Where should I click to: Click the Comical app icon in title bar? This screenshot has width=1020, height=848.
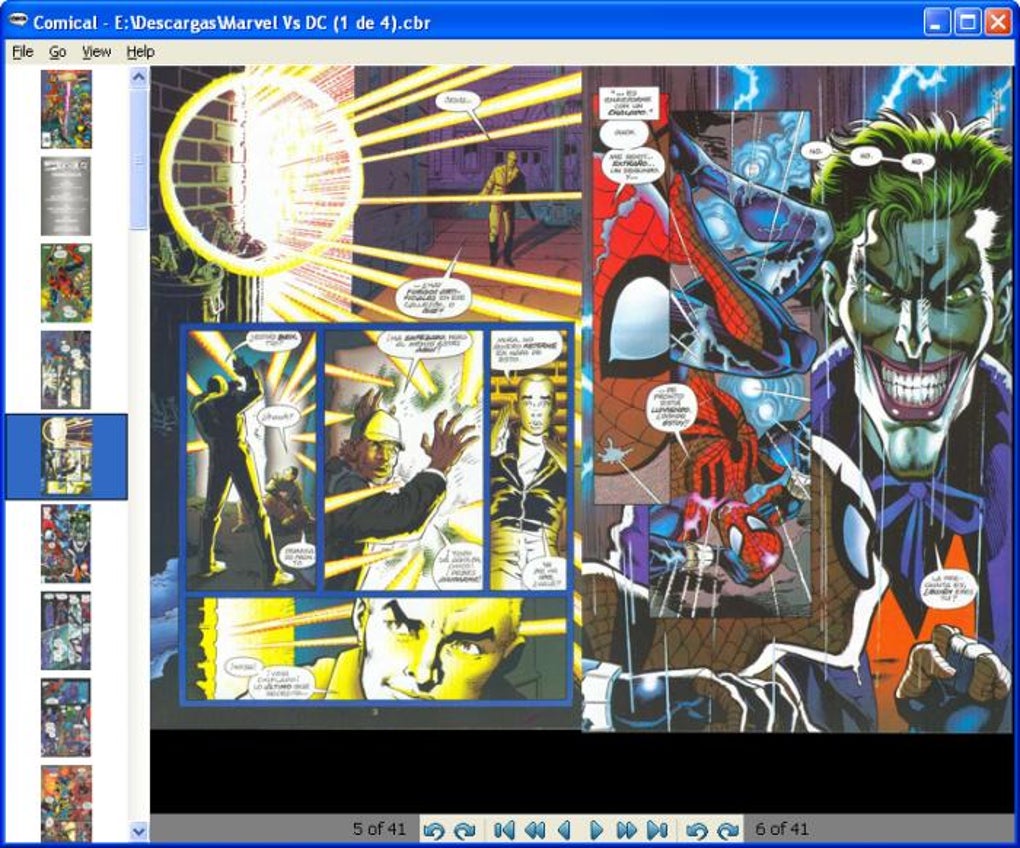click(x=18, y=22)
